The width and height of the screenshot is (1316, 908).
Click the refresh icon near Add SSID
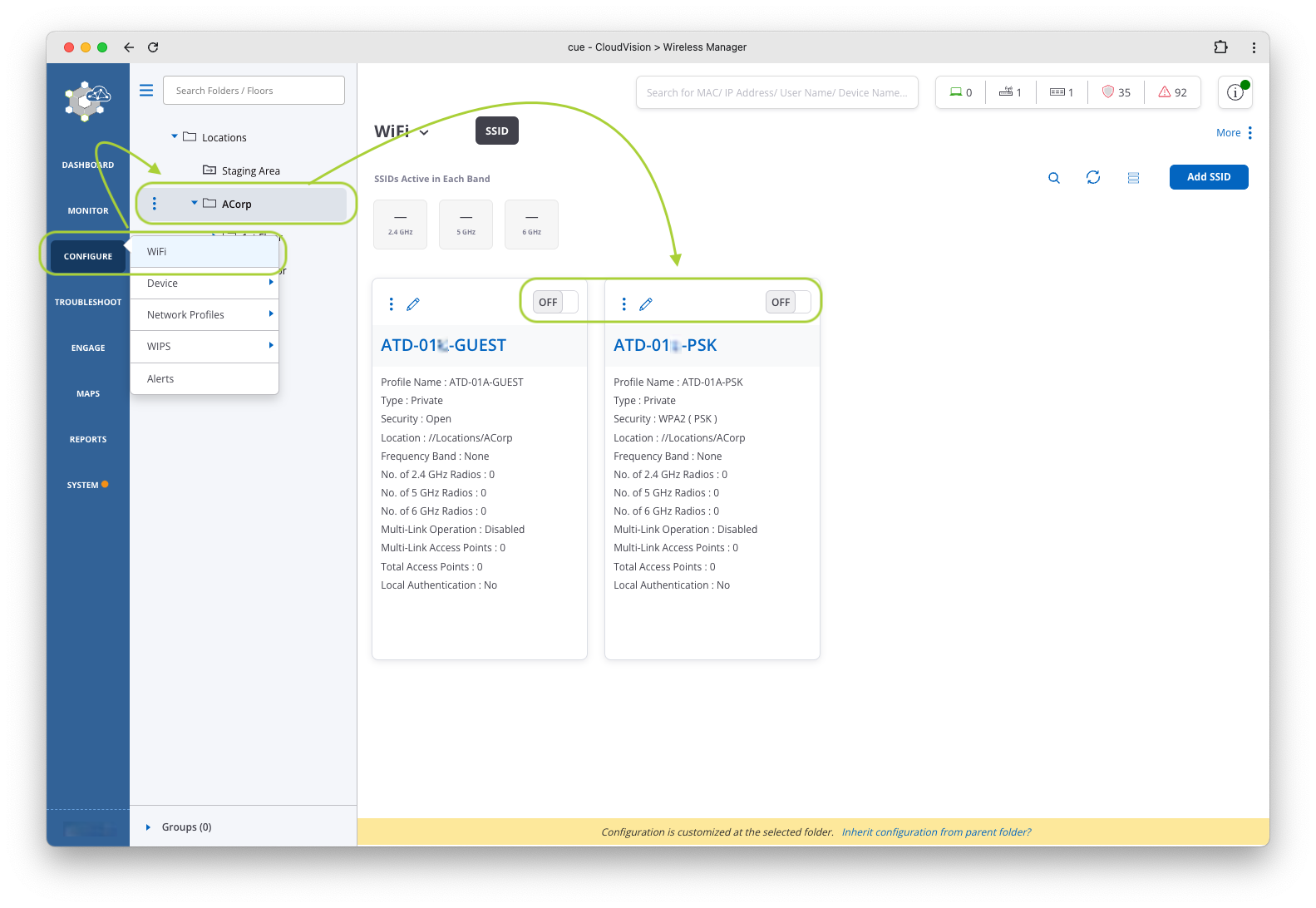pos(1093,177)
